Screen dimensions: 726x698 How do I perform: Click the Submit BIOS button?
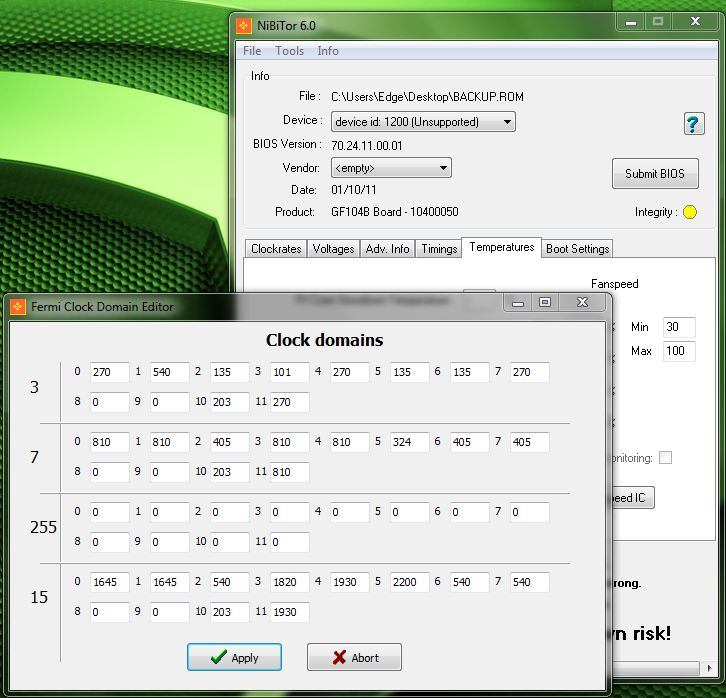tap(655, 174)
